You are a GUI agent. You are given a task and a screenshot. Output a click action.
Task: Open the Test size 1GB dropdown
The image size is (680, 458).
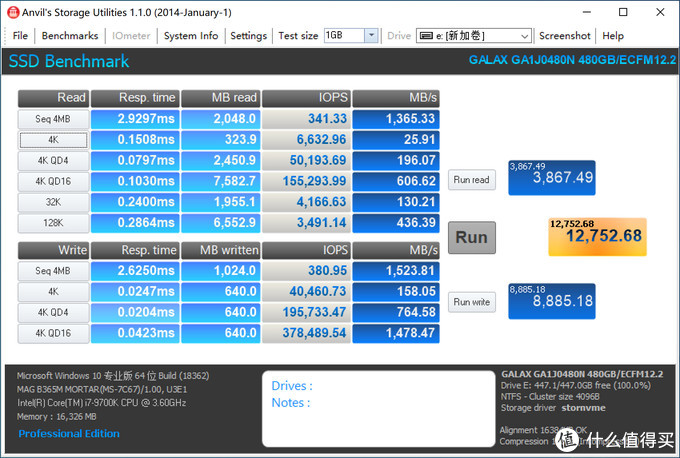371,36
